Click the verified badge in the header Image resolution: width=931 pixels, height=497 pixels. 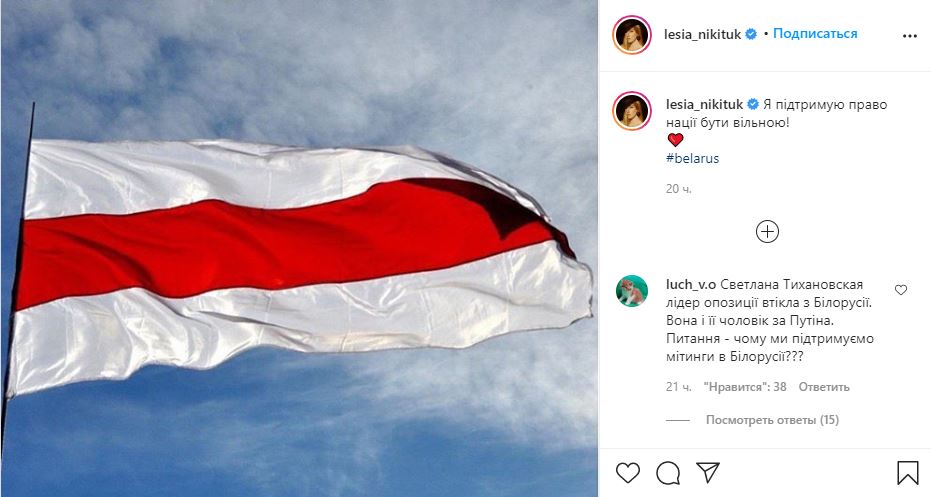click(751, 34)
